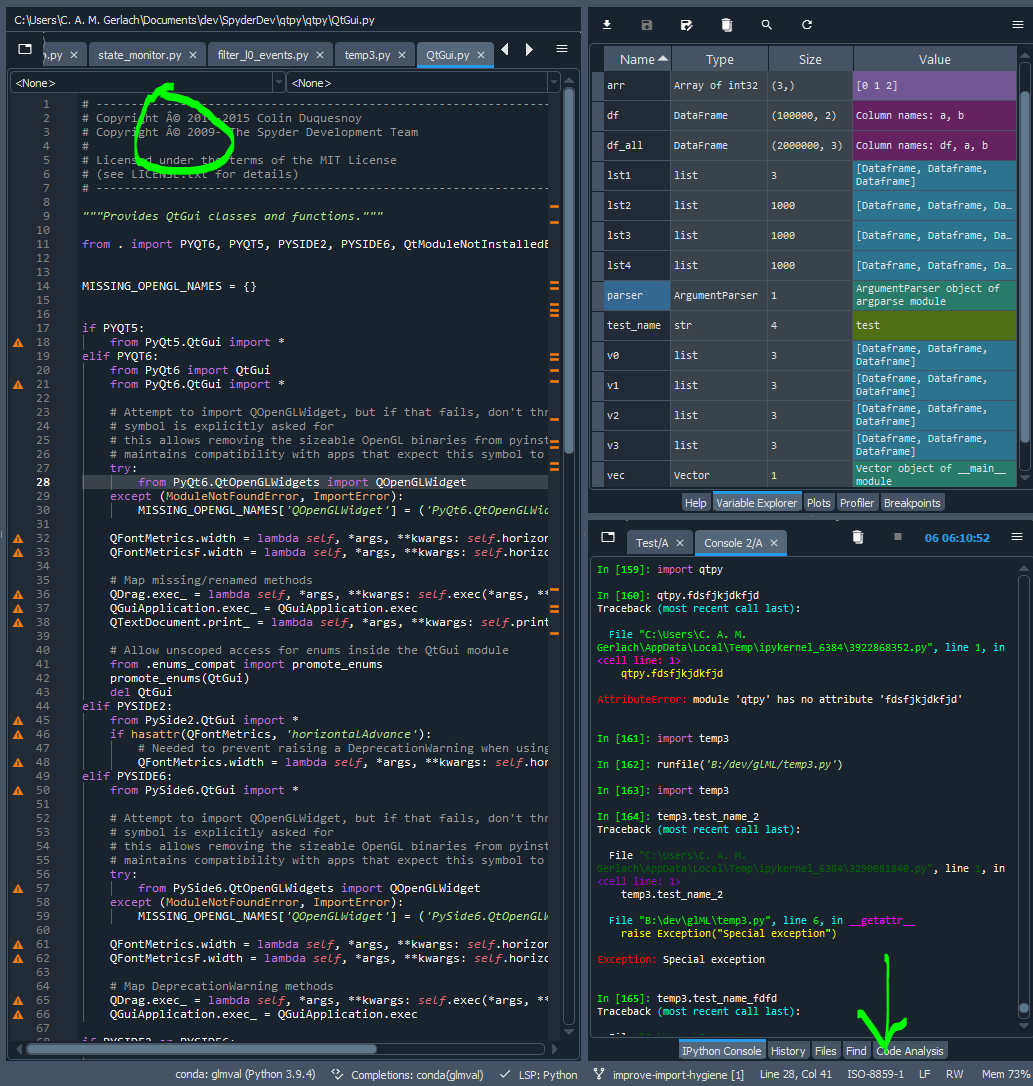Open the IPython console options menu
The image size is (1033, 1086).
click(x=1017, y=537)
